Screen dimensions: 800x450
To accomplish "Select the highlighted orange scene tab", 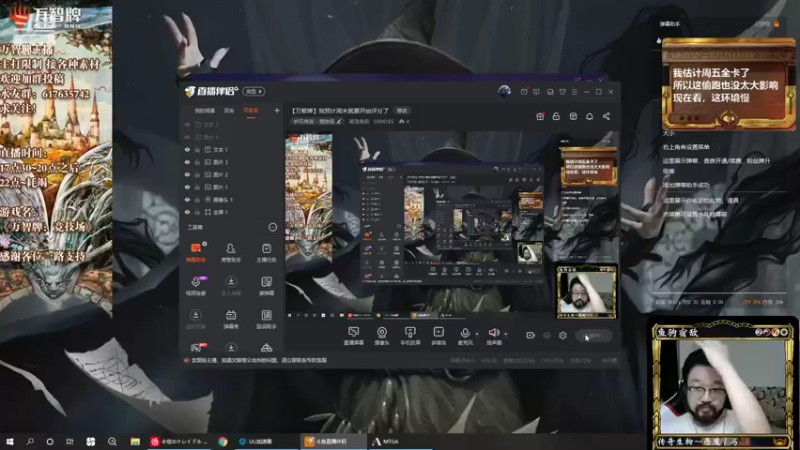I will click(251, 111).
